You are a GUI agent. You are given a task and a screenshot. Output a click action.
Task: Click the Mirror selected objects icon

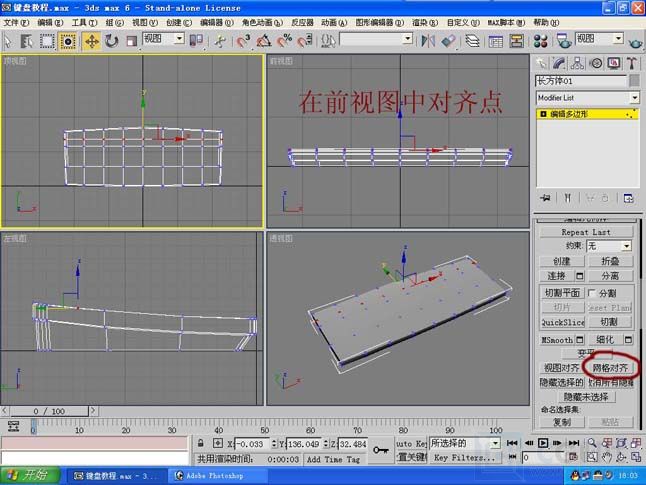[x=428, y=41]
